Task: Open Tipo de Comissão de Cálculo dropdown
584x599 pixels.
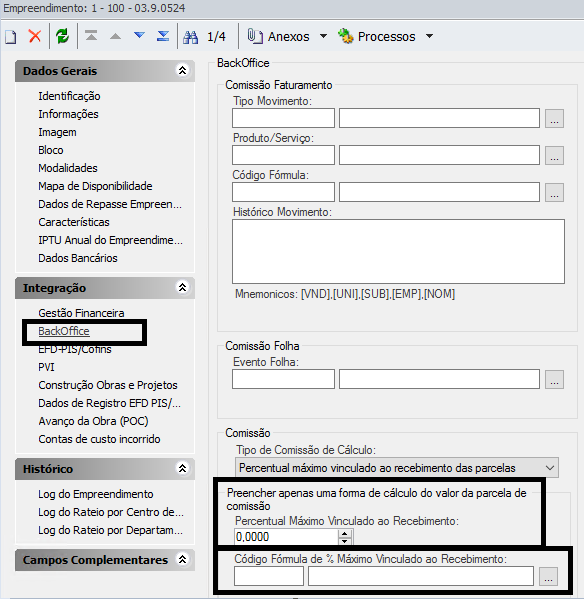Action: (550, 468)
